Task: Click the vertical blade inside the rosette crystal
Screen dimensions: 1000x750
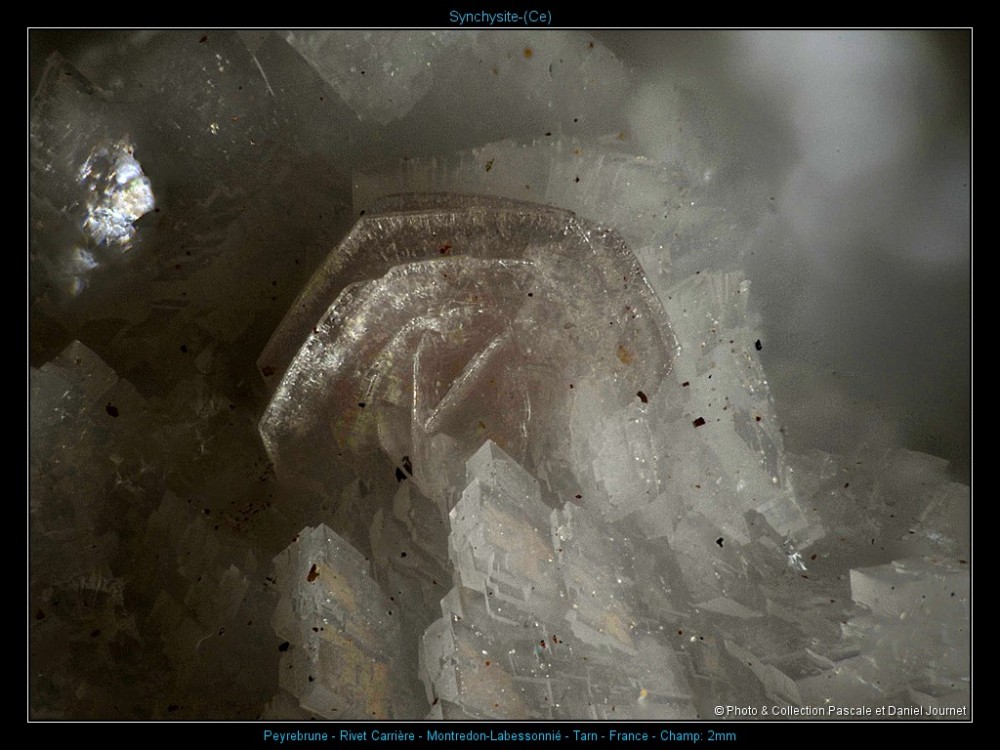Action: coord(430,400)
